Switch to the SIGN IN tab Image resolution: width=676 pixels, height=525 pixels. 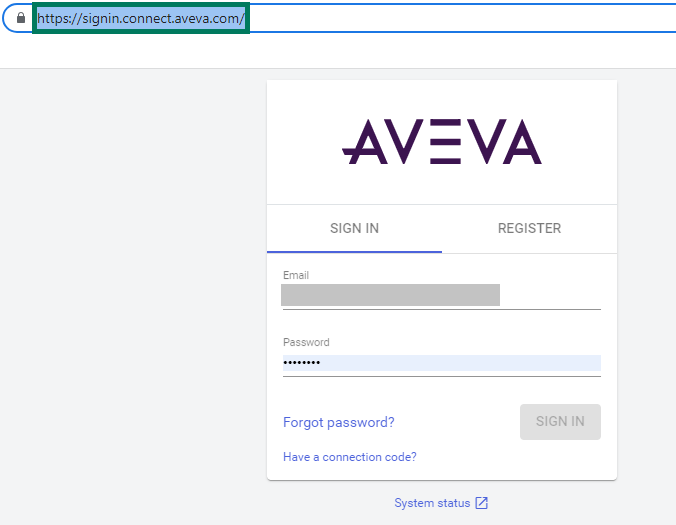coord(354,228)
